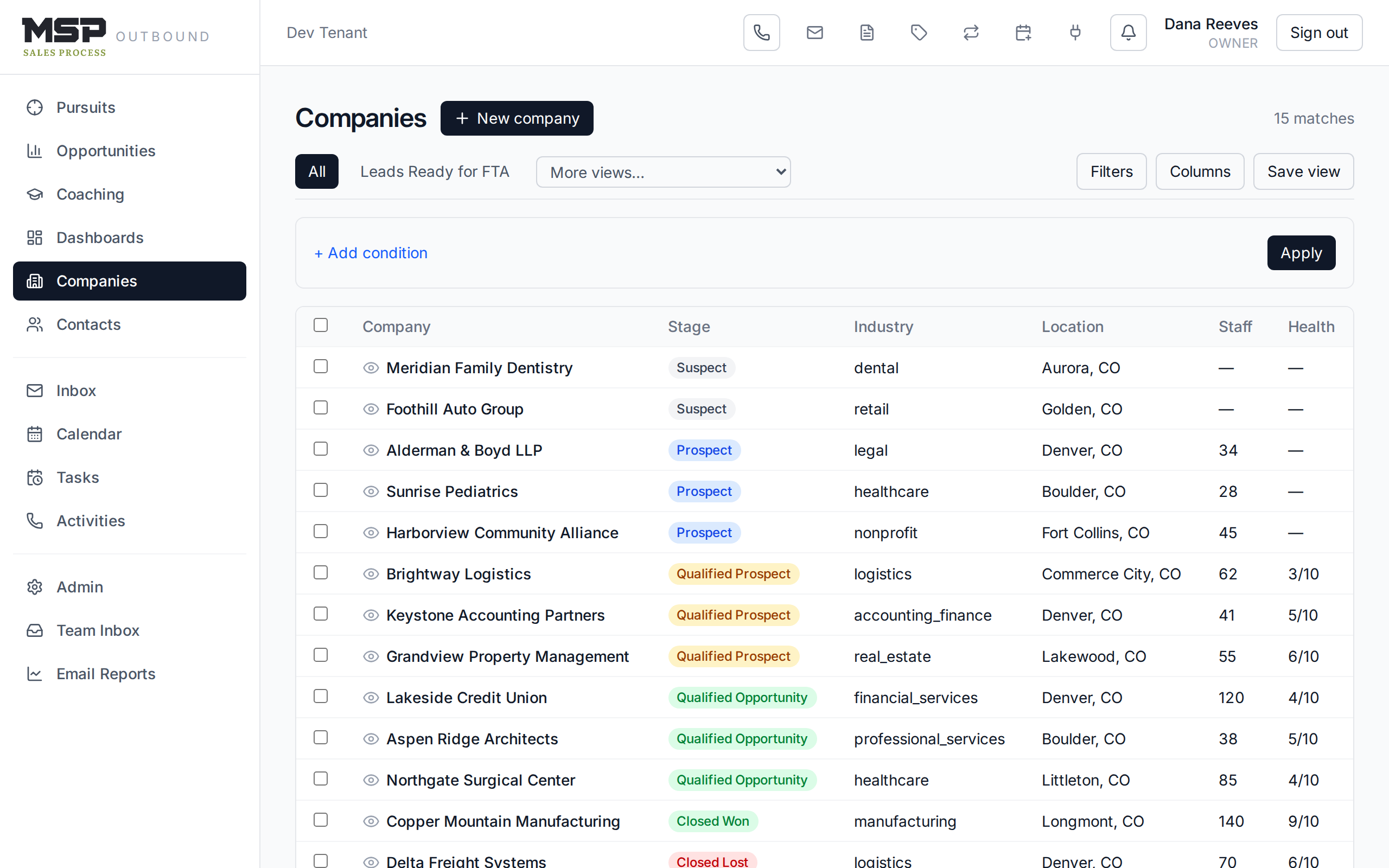
Task: Click the Activities phone icon in sidebar
Action: 35,521
